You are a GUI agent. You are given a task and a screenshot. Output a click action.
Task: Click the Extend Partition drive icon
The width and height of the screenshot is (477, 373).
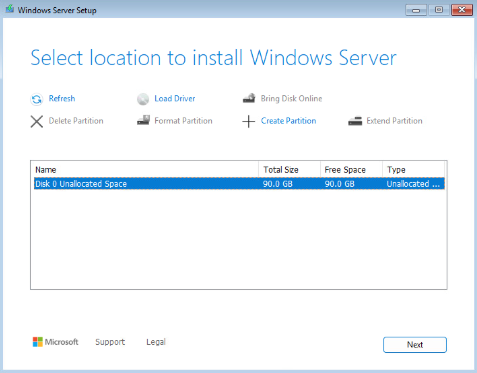[355, 121]
